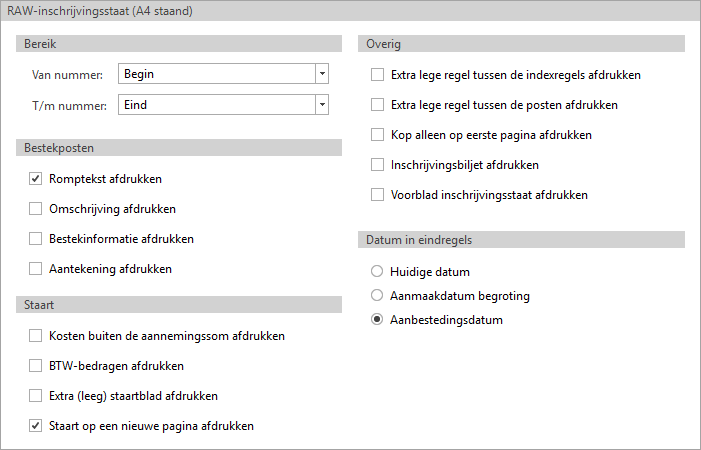
Task: Select the Aanbestedingsdatum radio button
Action: [377, 321]
